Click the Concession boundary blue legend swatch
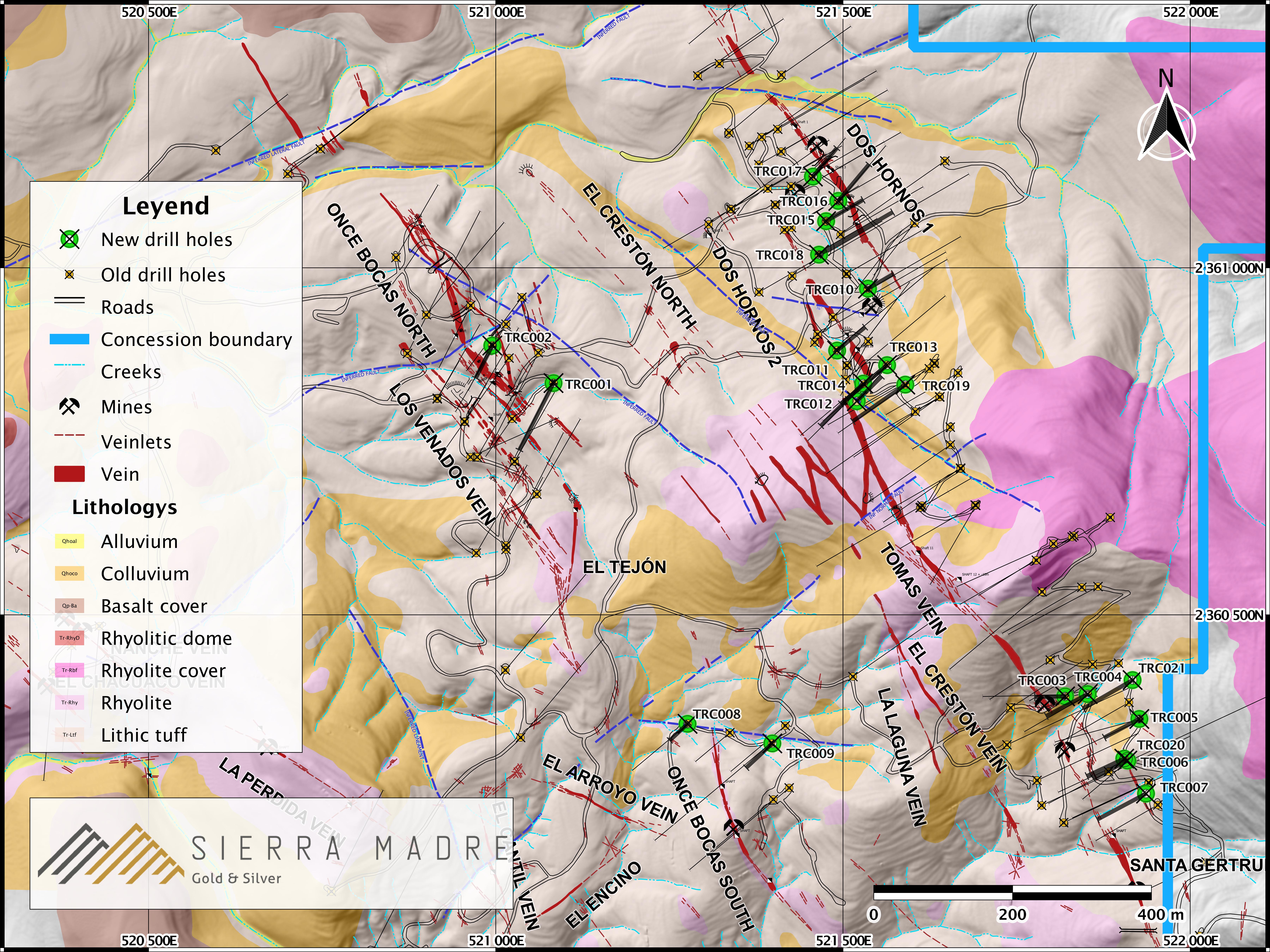The height and width of the screenshot is (952, 1270). pos(69,339)
